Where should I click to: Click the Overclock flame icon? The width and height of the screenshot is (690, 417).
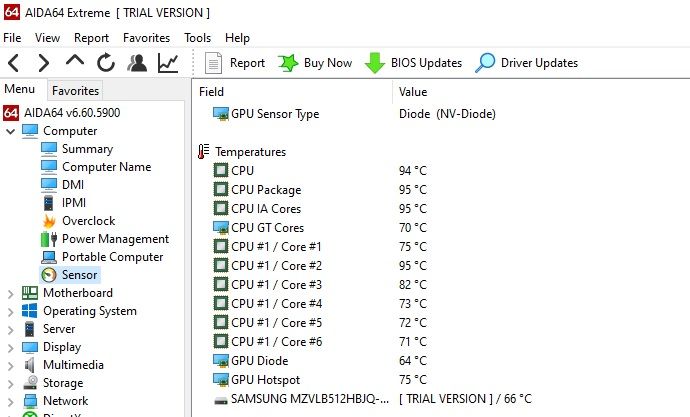tap(49, 221)
